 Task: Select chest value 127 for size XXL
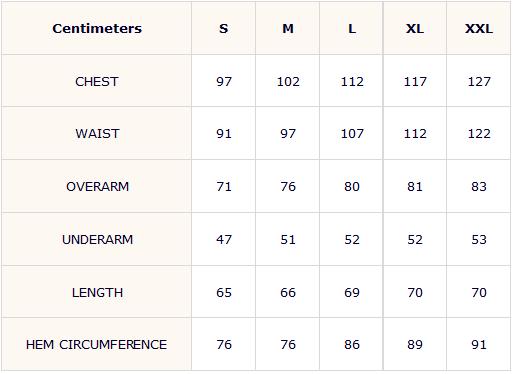click(x=479, y=82)
